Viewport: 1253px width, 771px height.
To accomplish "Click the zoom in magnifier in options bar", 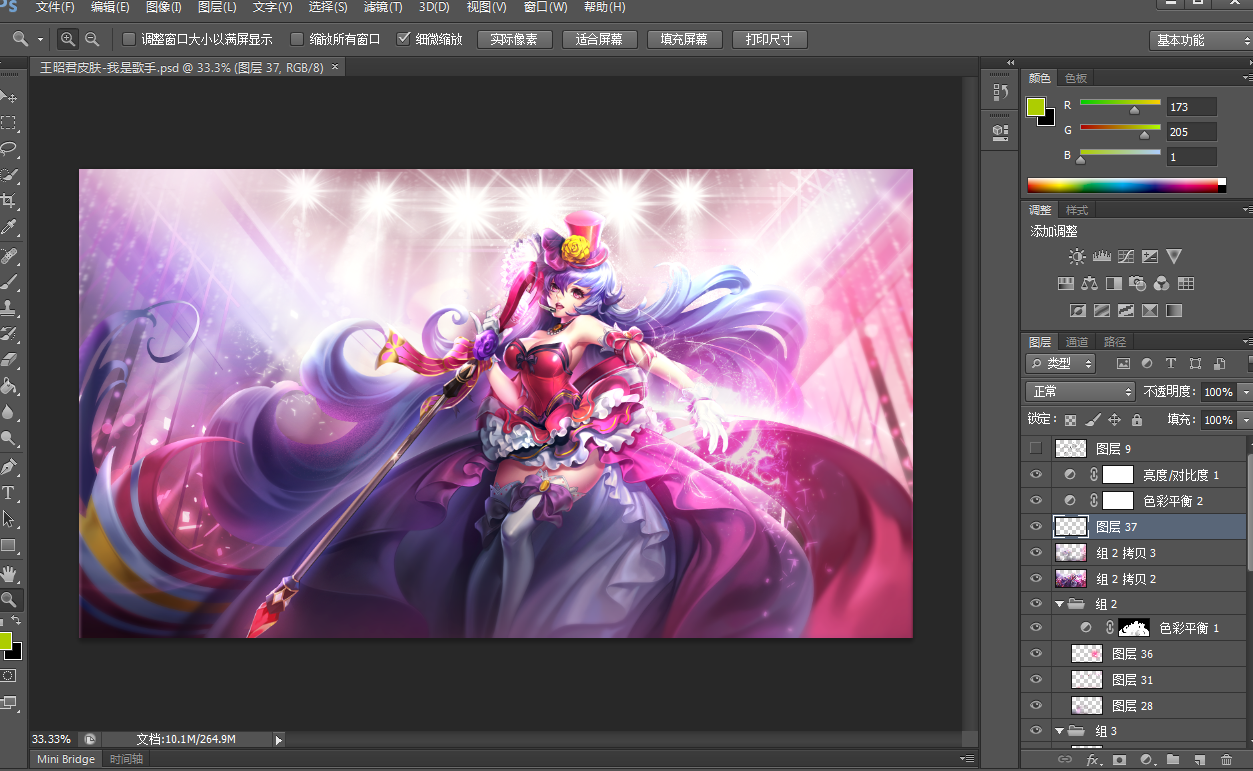I will click(x=67, y=39).
